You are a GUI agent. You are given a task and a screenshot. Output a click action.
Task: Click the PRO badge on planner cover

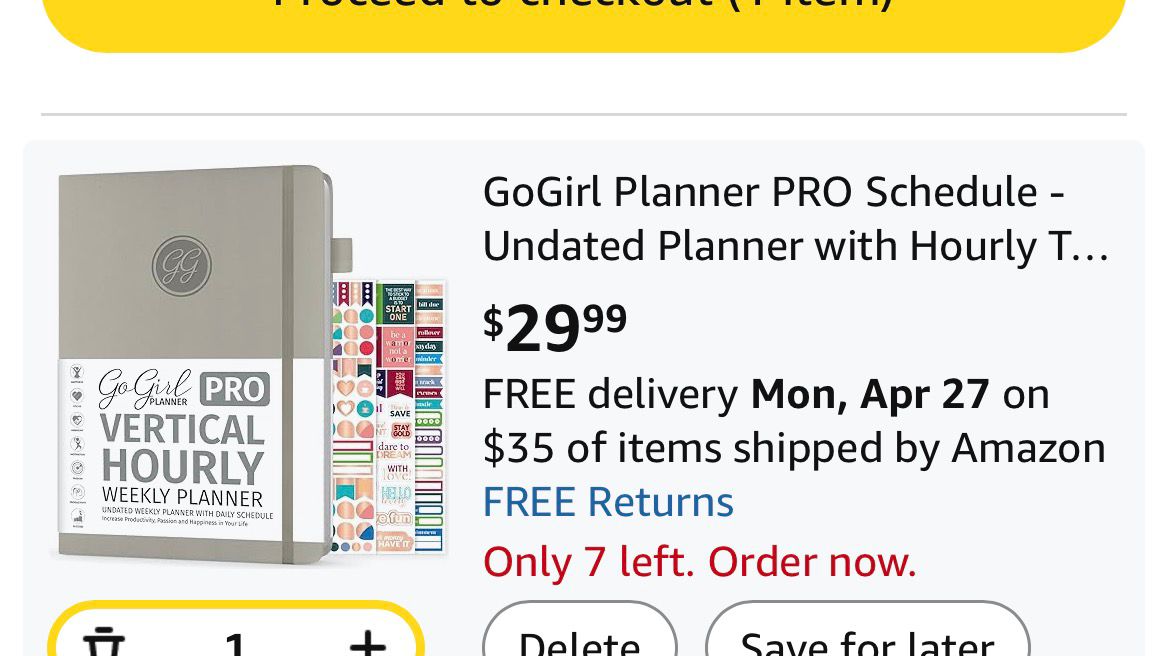235,388
